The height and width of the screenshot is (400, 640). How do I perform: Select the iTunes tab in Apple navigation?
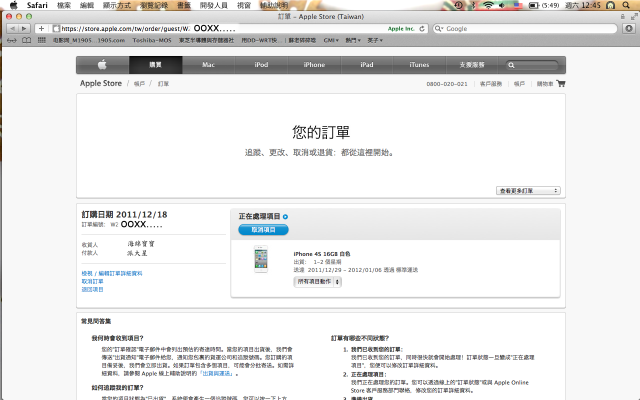tap(419, 64)
